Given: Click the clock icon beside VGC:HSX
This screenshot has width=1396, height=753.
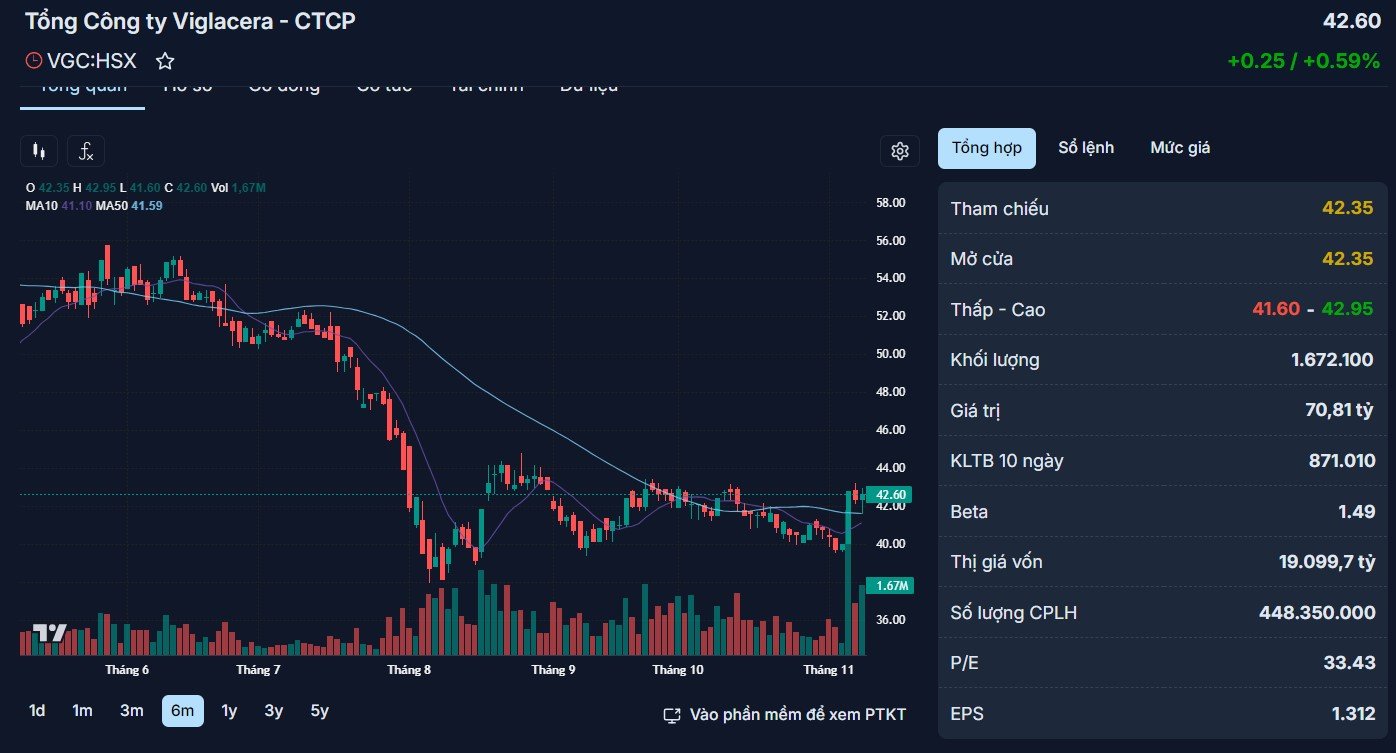Looking at the screenshot, I should tap(34, 61).
